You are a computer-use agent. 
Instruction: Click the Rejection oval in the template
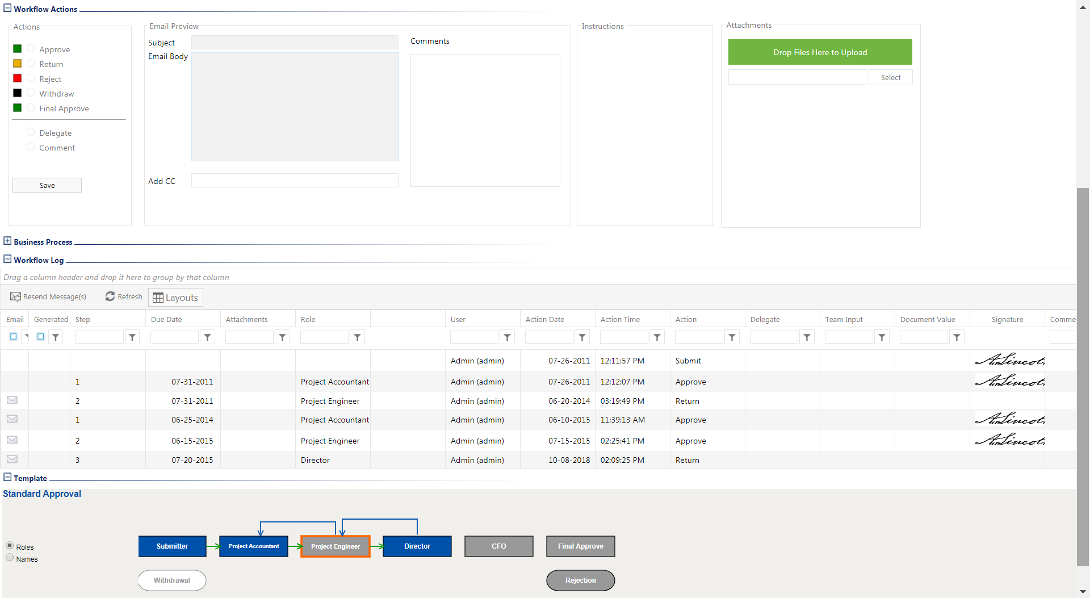[580, 581]
